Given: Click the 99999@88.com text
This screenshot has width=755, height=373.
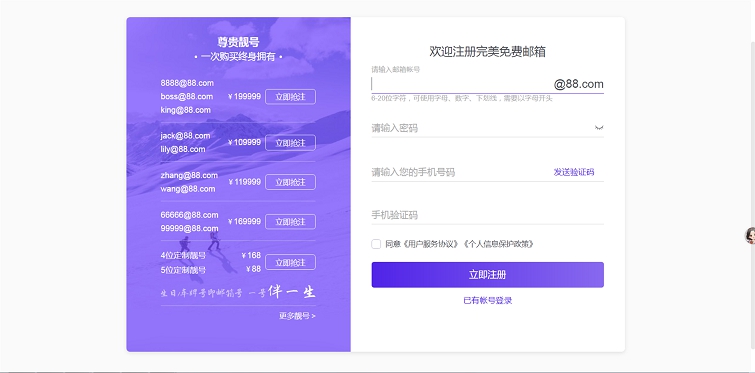Looking at the screenshot, I should [x=189, y=228].
